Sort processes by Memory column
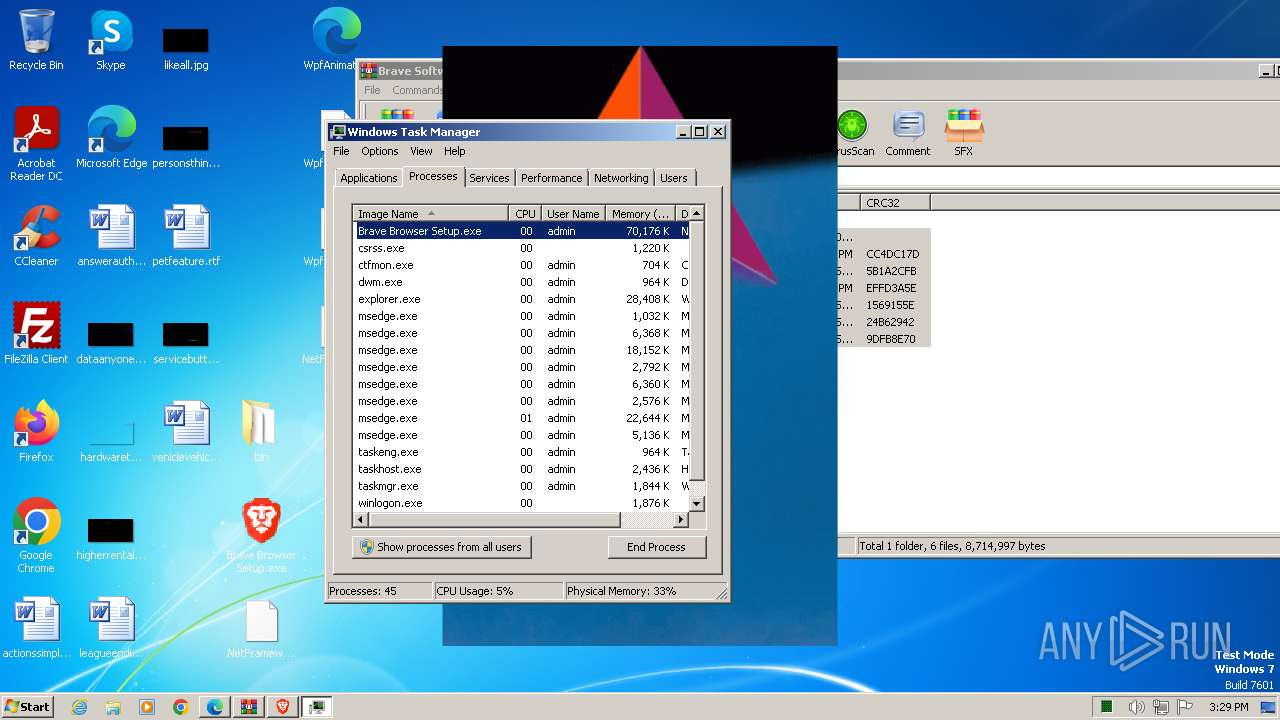1280x720 pixels. [641, 213]
